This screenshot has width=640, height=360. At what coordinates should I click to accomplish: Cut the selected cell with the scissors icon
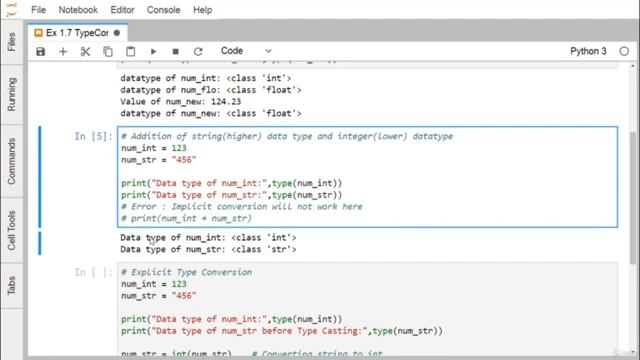click(85, 51)
